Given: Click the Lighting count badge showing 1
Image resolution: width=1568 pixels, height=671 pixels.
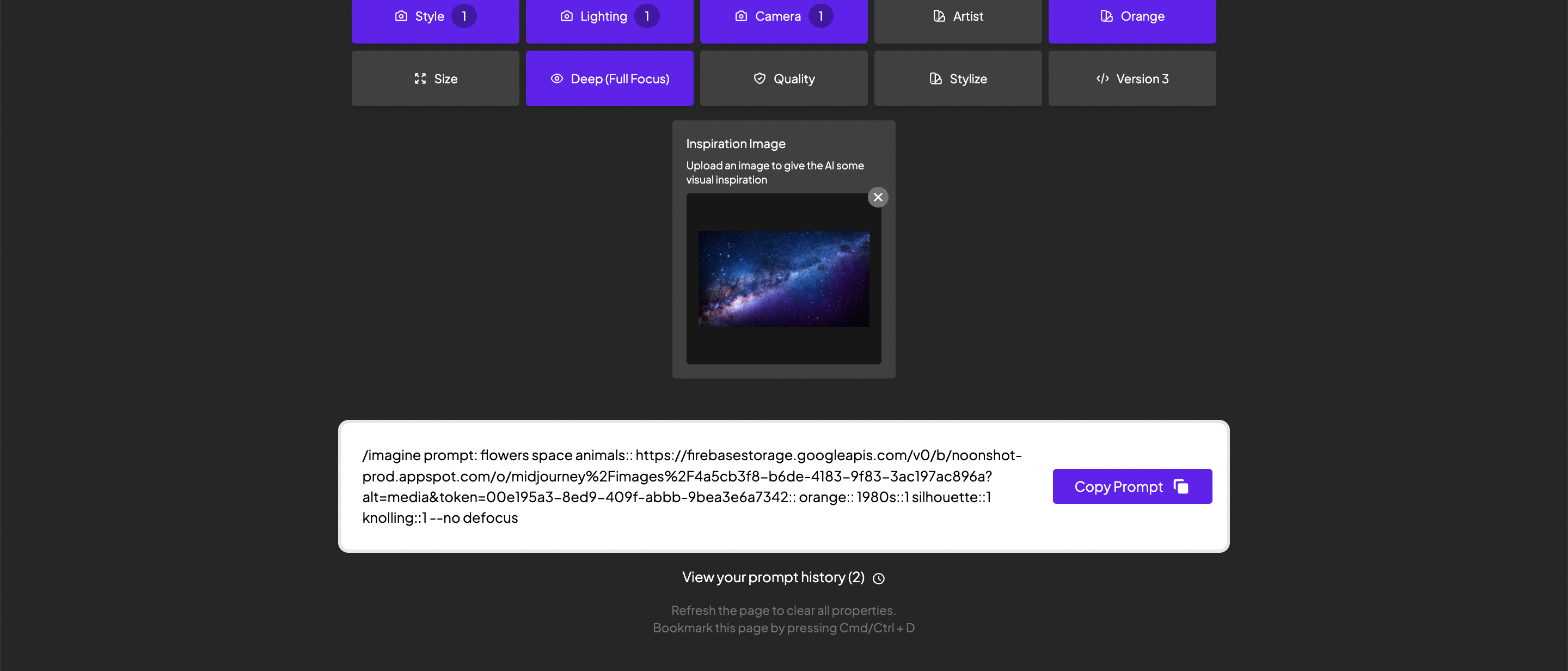Looking at the screenshot, I should pyautogui.click(x=646, y=16).
